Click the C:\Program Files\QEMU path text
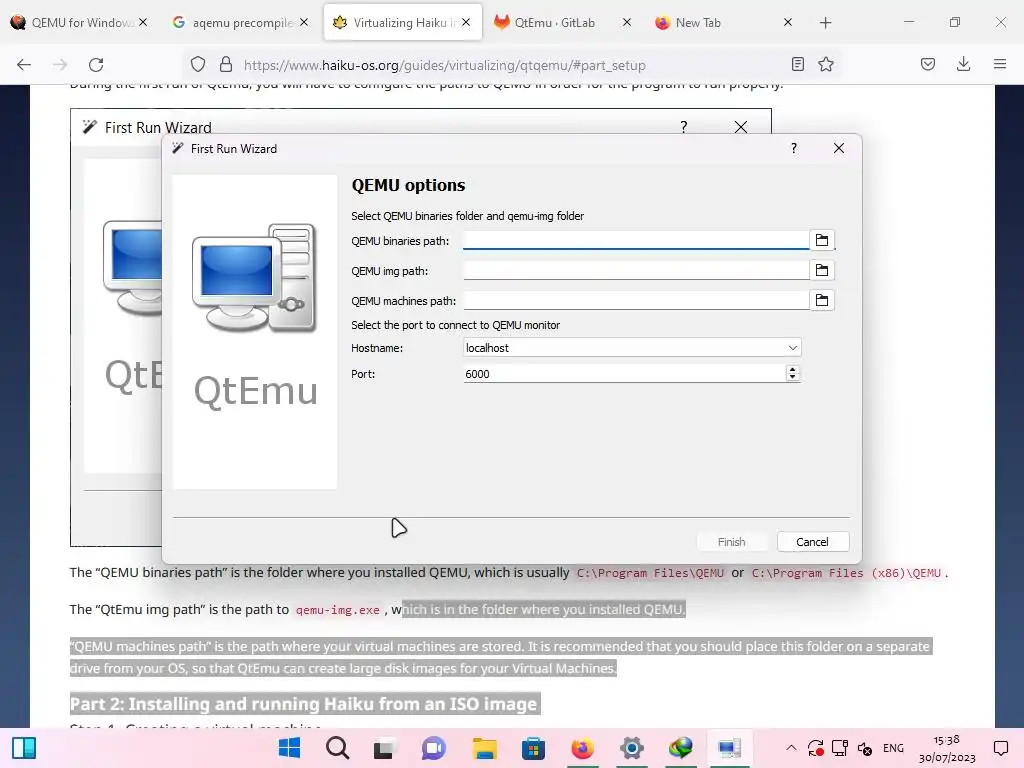 (x=650, y=573)
